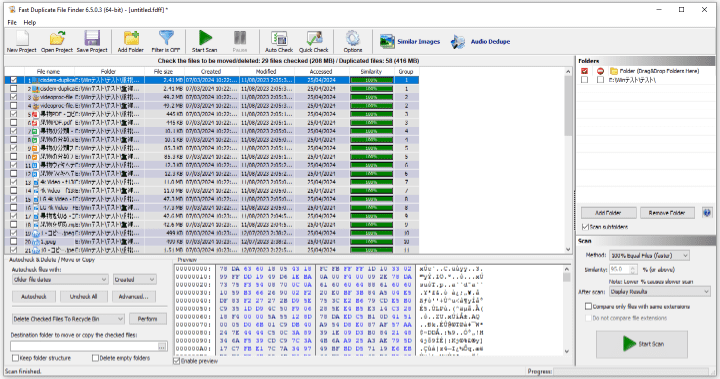The height and width of the screenshot is (379, 720).
Task: Sort by File name column header
Action: 48,72
